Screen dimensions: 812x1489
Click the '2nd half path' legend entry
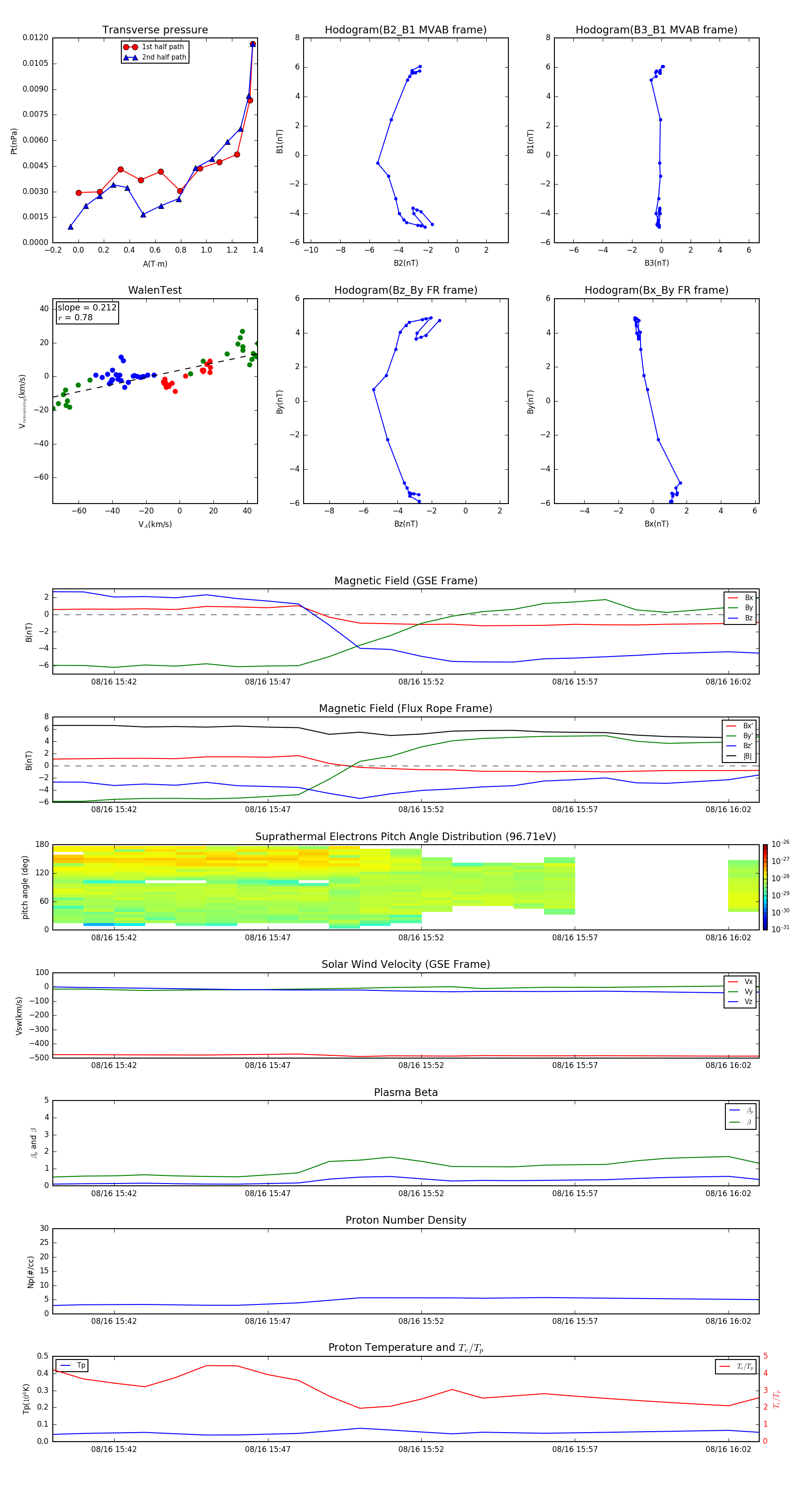click(x=155, y=57)
